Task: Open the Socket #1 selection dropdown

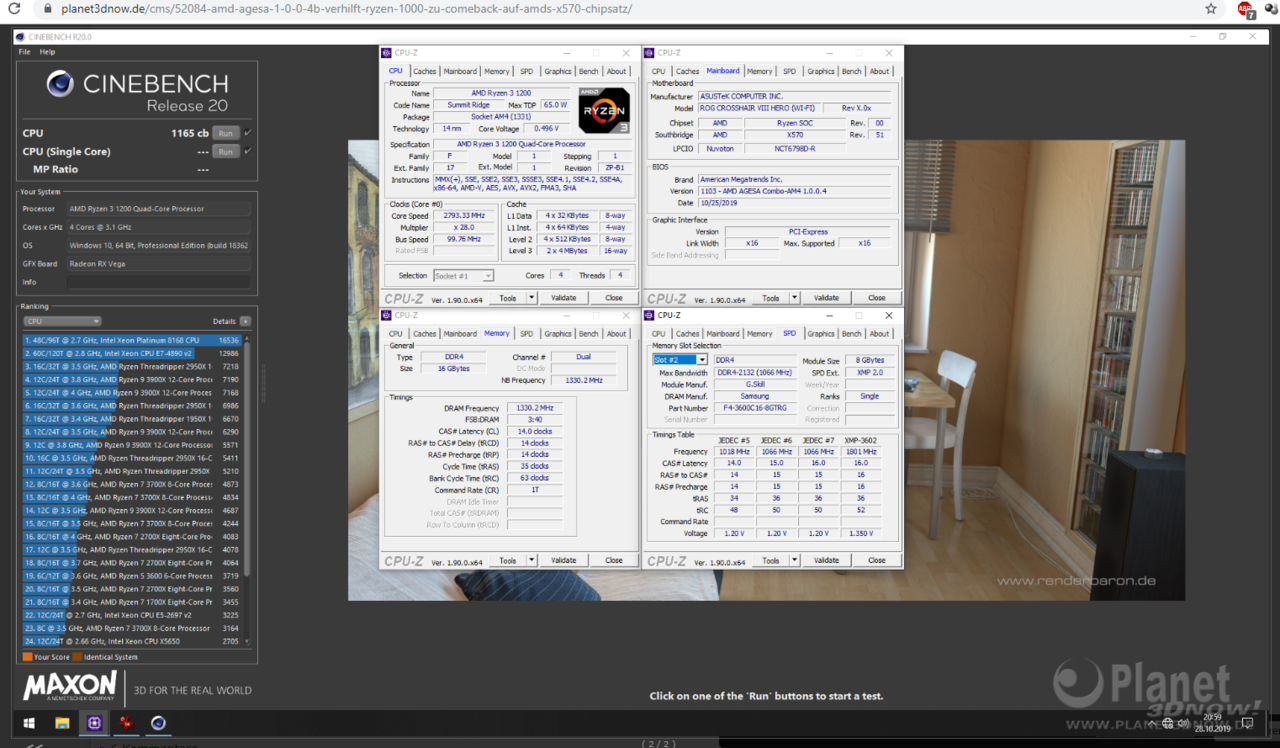Action: pos(463,275)
